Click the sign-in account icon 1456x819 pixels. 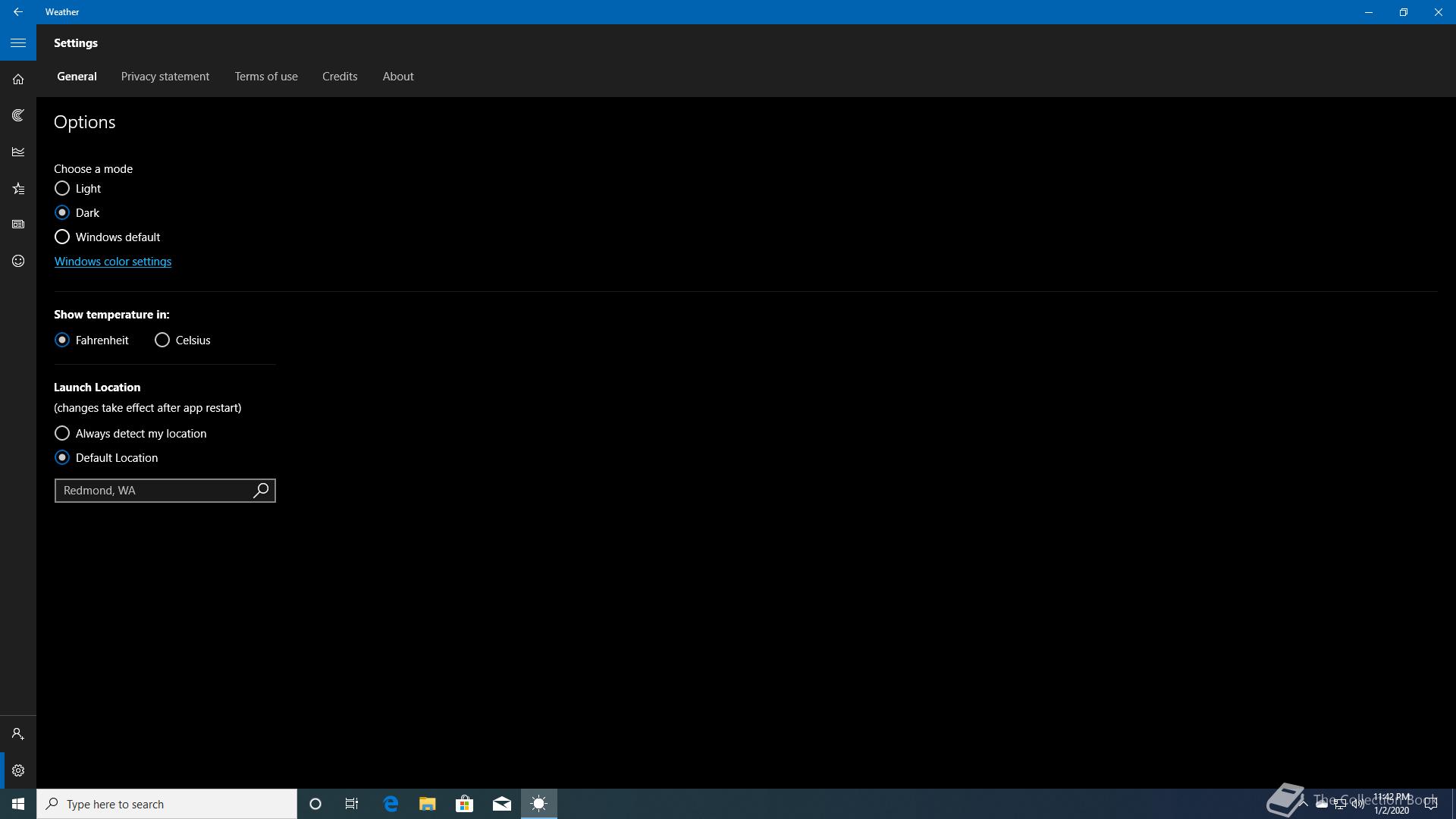tap(18, 734)
